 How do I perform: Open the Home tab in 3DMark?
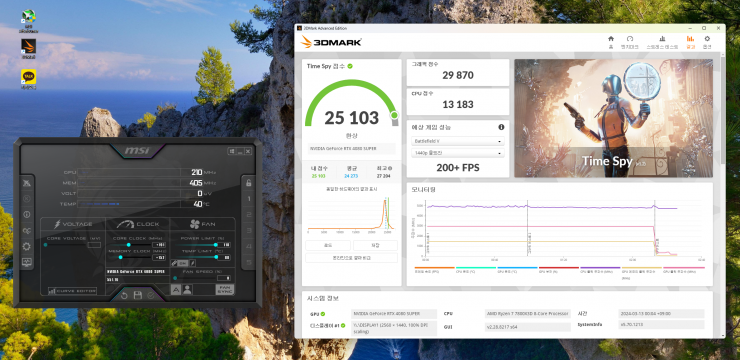611,42
